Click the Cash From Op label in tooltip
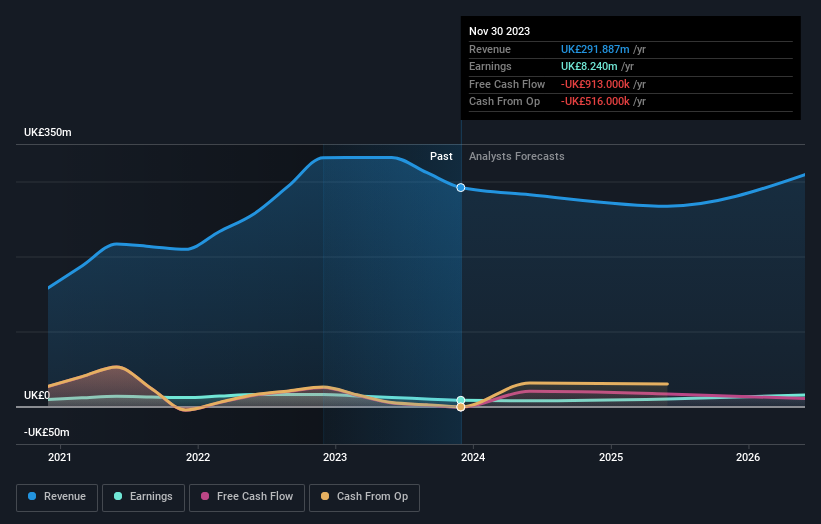This screenshot has height=524, width=821. tap(504, 102)
